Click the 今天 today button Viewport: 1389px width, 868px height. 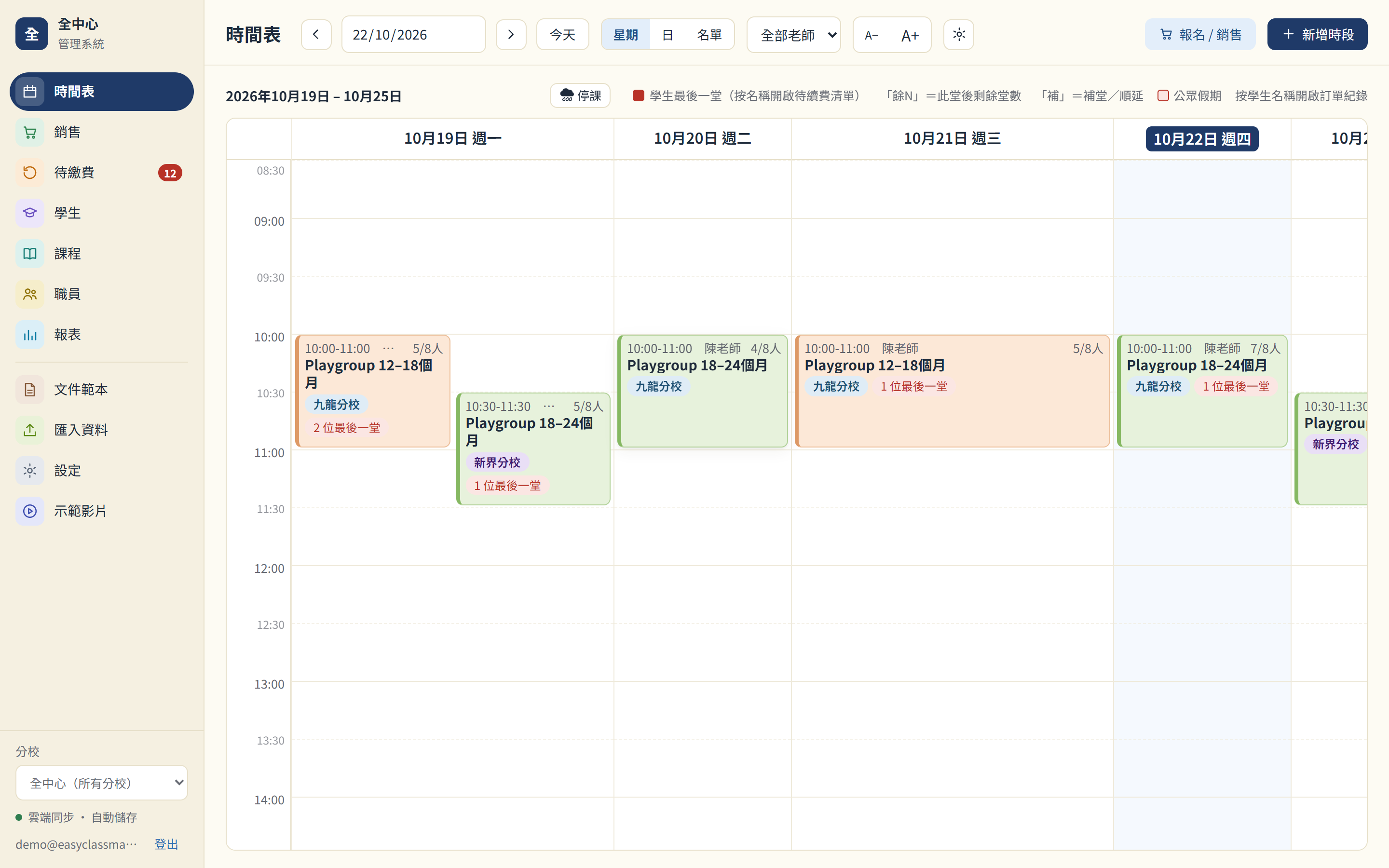point(562,34)
